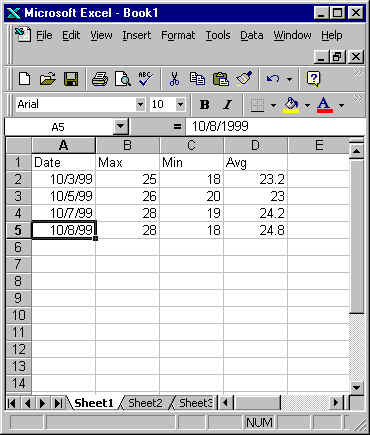The width and height of the screenshot is (370, 435).
Task: Open the Data menu
Action: pyautogui.click(x=252, y=35)
